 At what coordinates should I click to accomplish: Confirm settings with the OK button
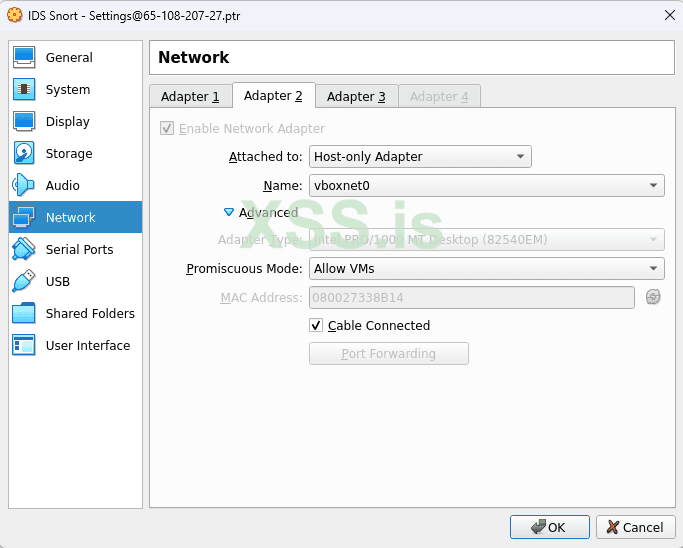[x=550, y=527]
